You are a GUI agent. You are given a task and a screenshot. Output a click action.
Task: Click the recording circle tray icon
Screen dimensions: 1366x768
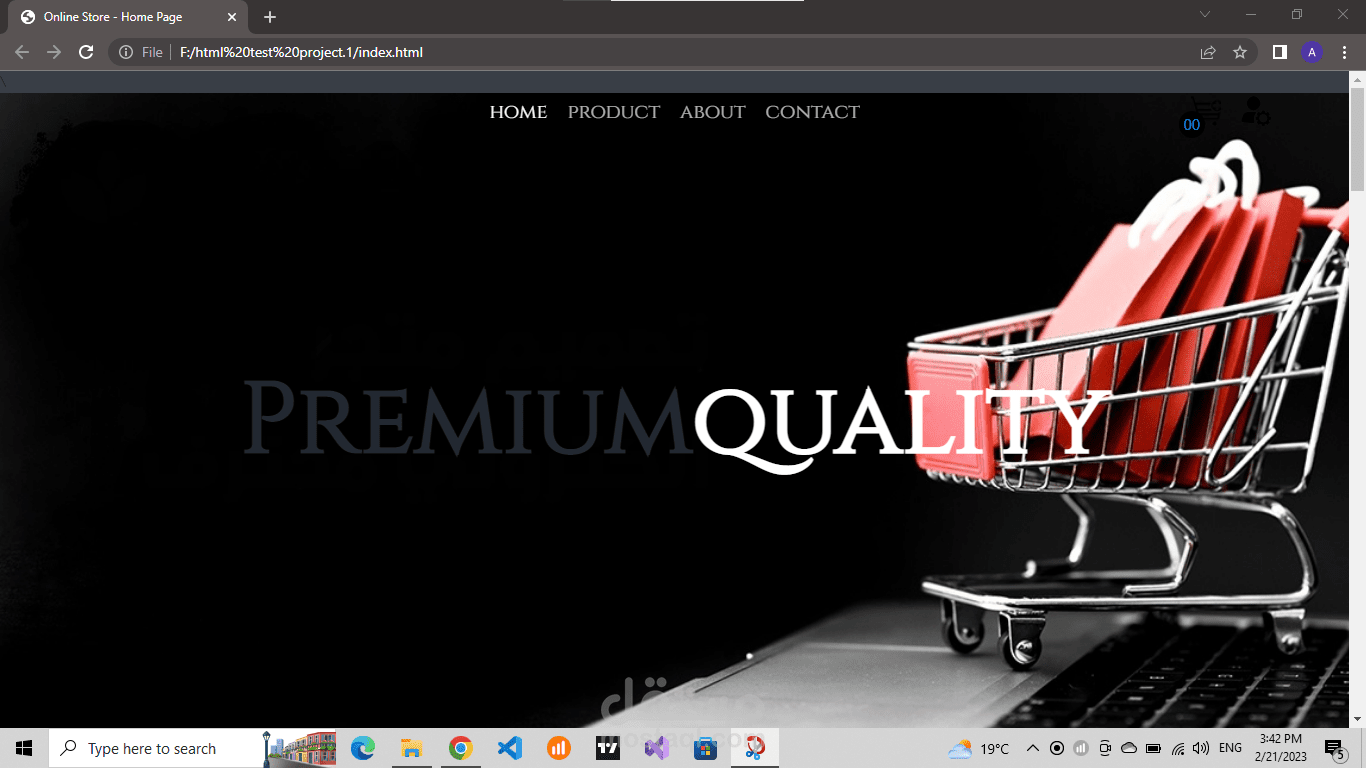click(x=1056, y=748)
